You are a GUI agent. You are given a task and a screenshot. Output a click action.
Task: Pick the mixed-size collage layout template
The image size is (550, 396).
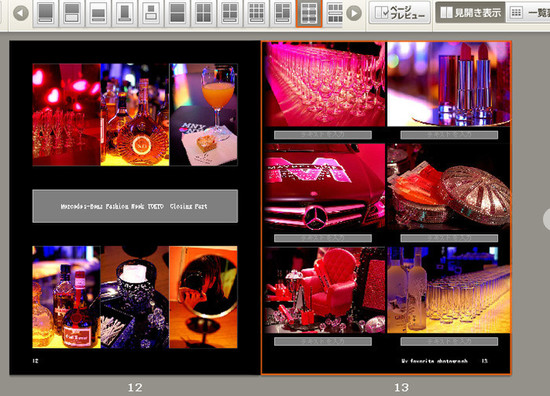(283, 13)
